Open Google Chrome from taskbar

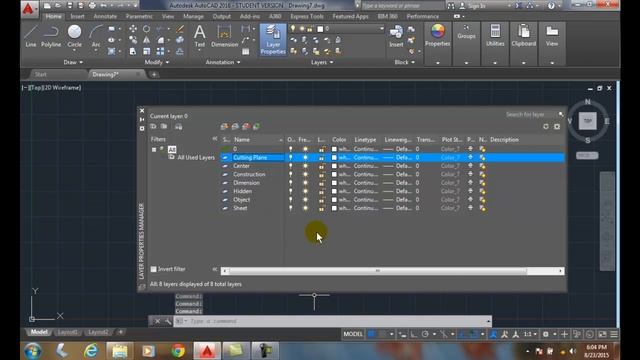click(178, 351)
